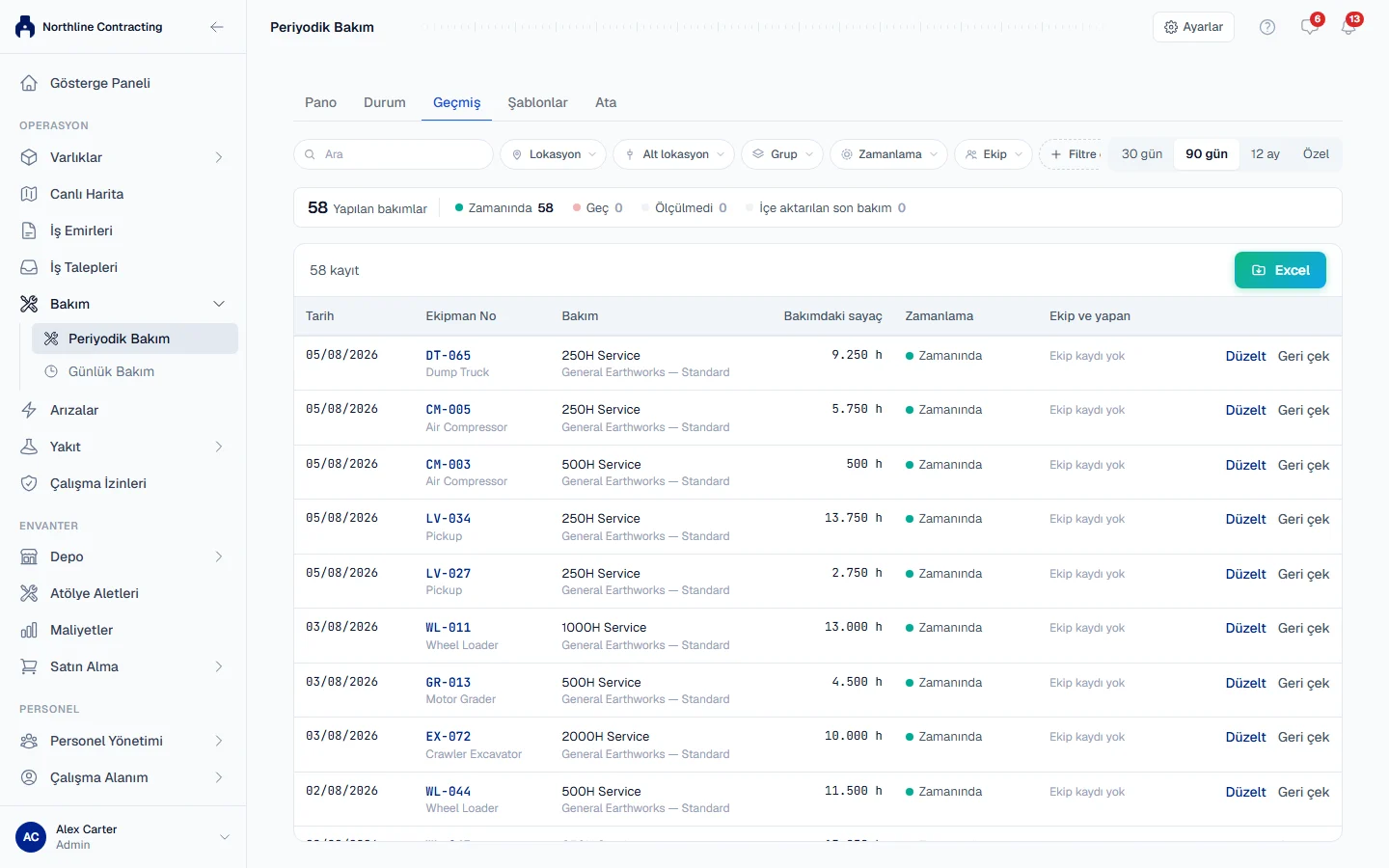Switch to the Ata tab

click(606, 102)
